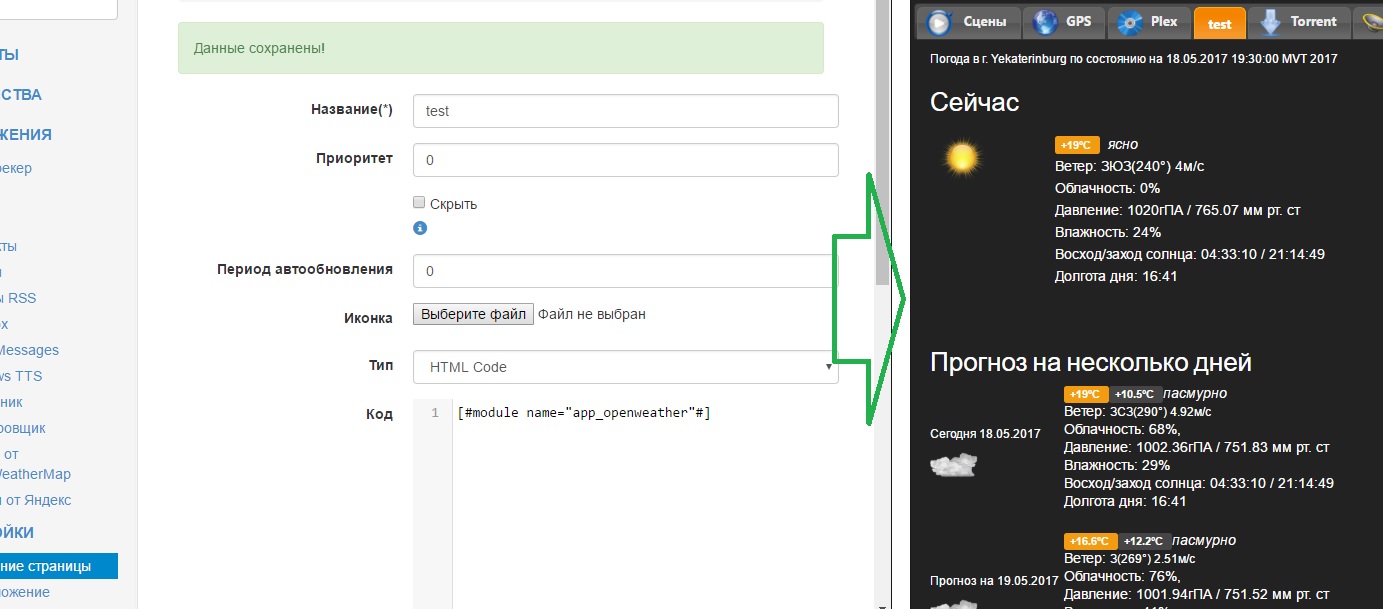Viewport: 1383px width, 609px height.
Task: Click the cloud icon under Сегодня 18.05.2017
Action: 953,465
